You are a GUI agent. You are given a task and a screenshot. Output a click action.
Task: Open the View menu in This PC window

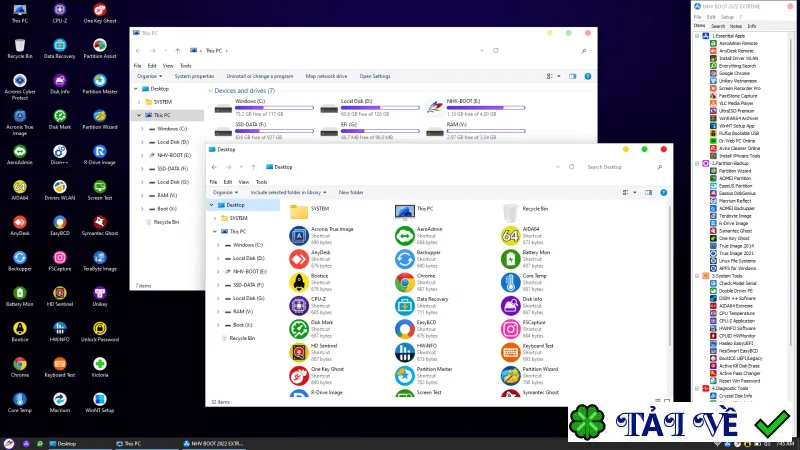pos(168,66)
